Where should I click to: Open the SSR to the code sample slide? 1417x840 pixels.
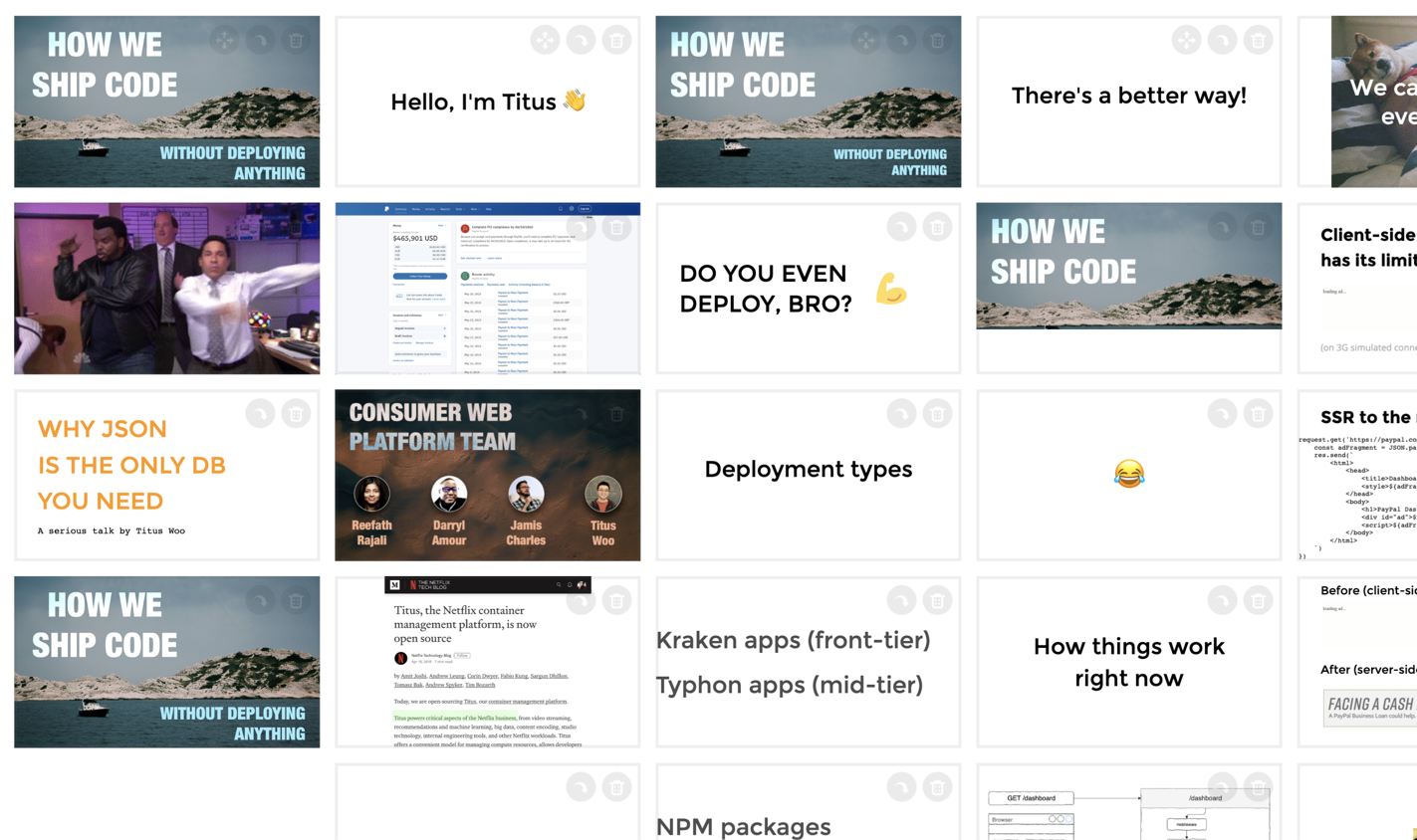1358,475
